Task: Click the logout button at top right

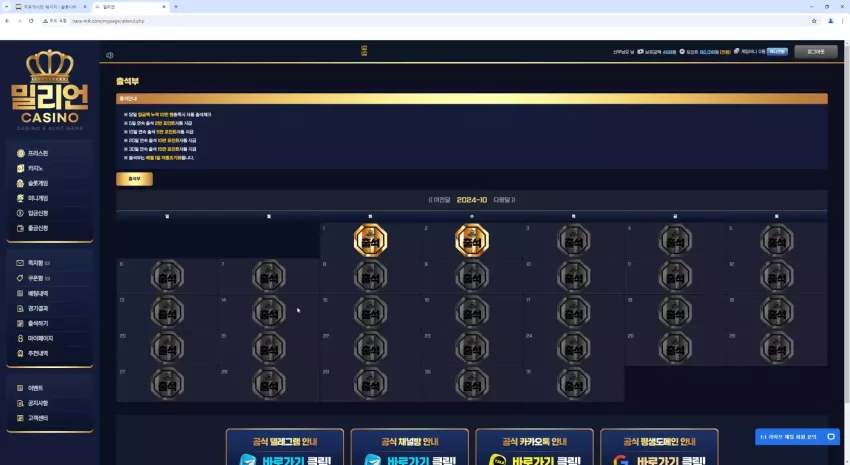Action: pyautogui.click(x=815, y=51)
